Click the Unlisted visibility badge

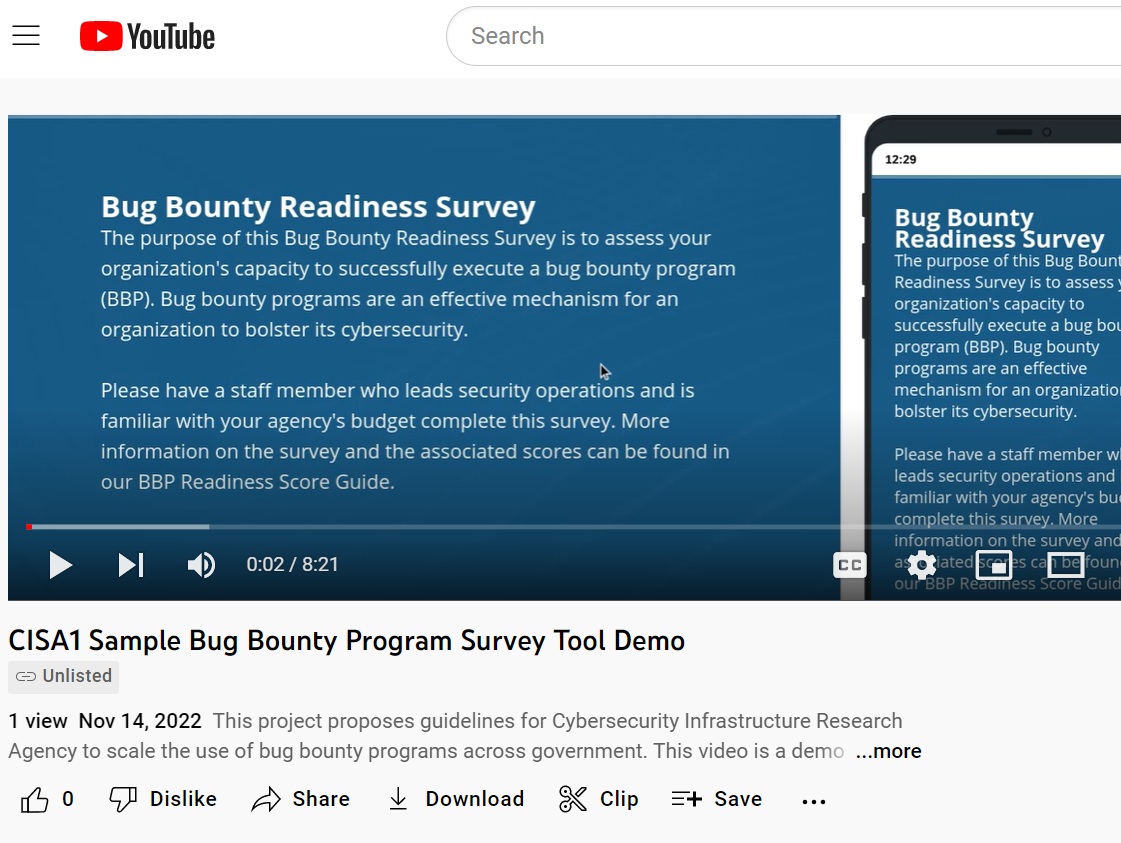pyautogui.click(x=64, y=676)
